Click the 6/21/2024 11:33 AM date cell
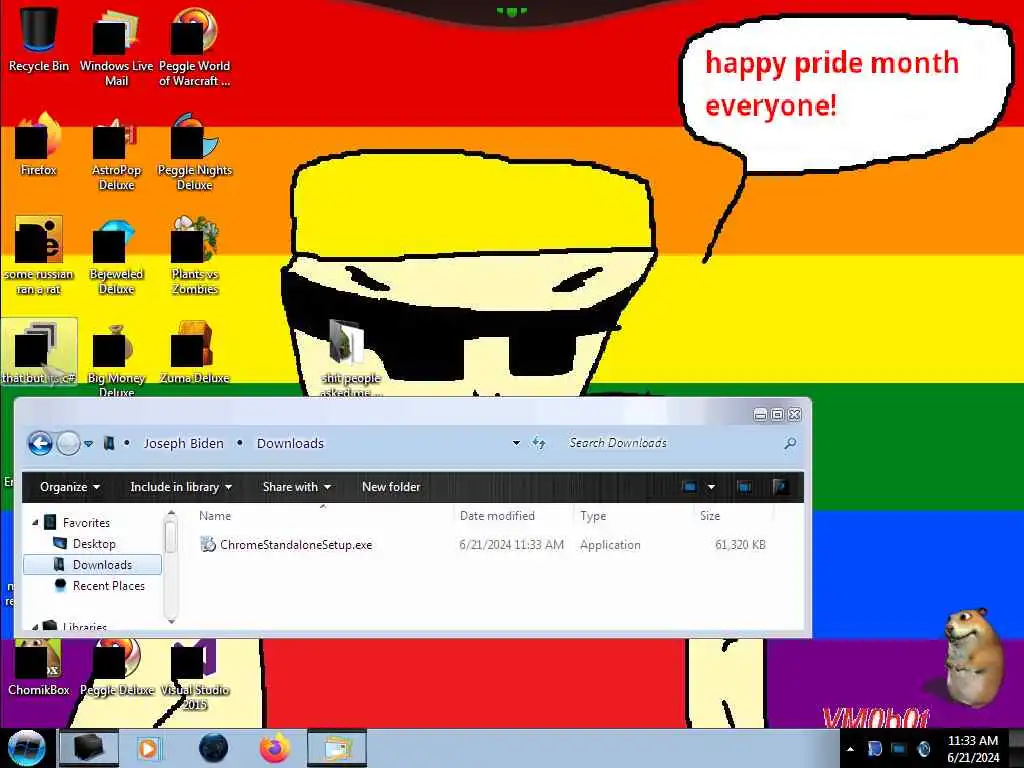Viewport: 1024px width, 768px height. point(511,545)
